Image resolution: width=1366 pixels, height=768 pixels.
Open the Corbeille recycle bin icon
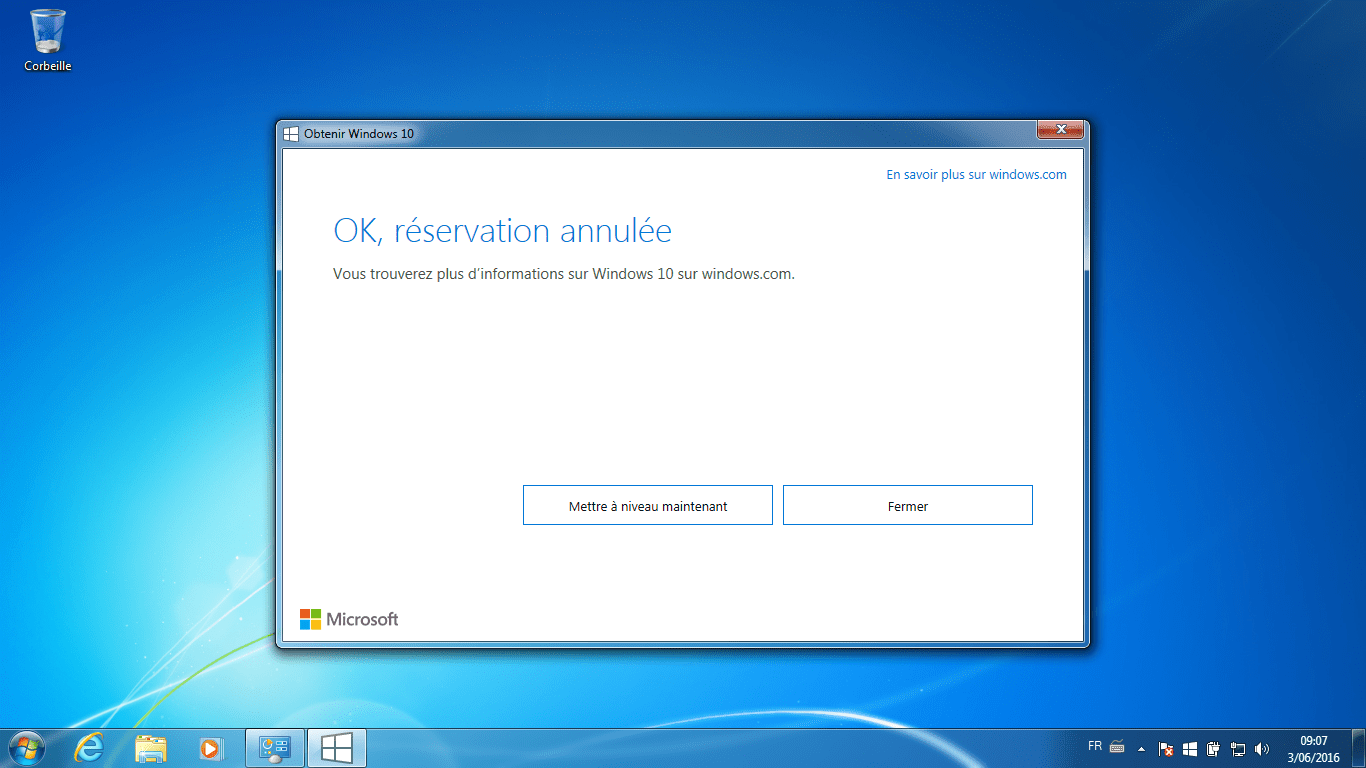coord(48,40)
